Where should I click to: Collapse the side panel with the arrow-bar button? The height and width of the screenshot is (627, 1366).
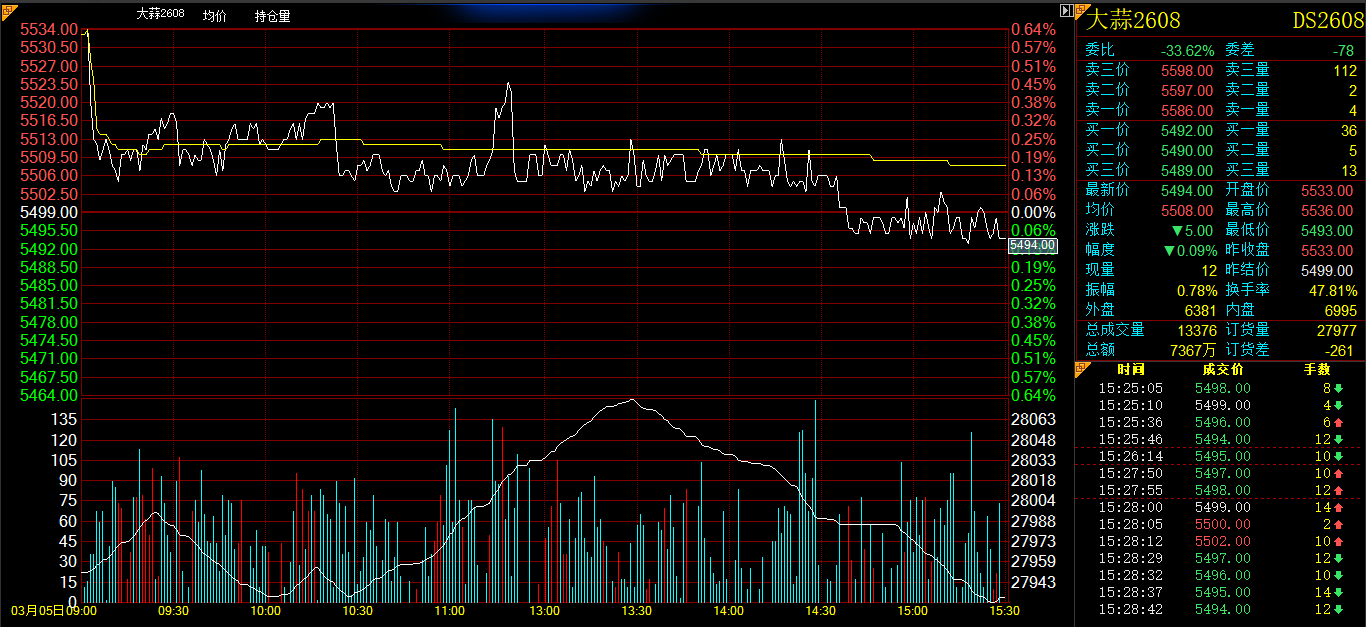coord(1066,8)
